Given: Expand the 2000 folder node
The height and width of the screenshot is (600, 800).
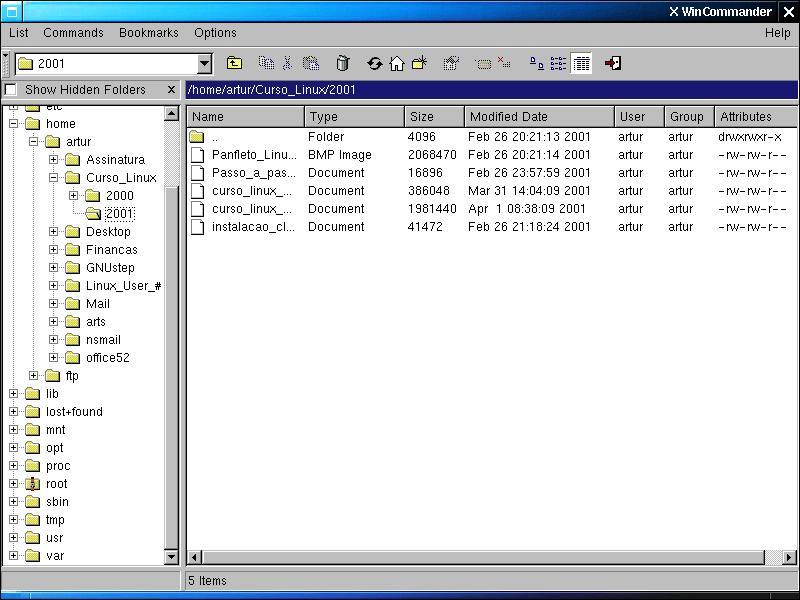Looking at the screenshot, I should click(73, 195).
